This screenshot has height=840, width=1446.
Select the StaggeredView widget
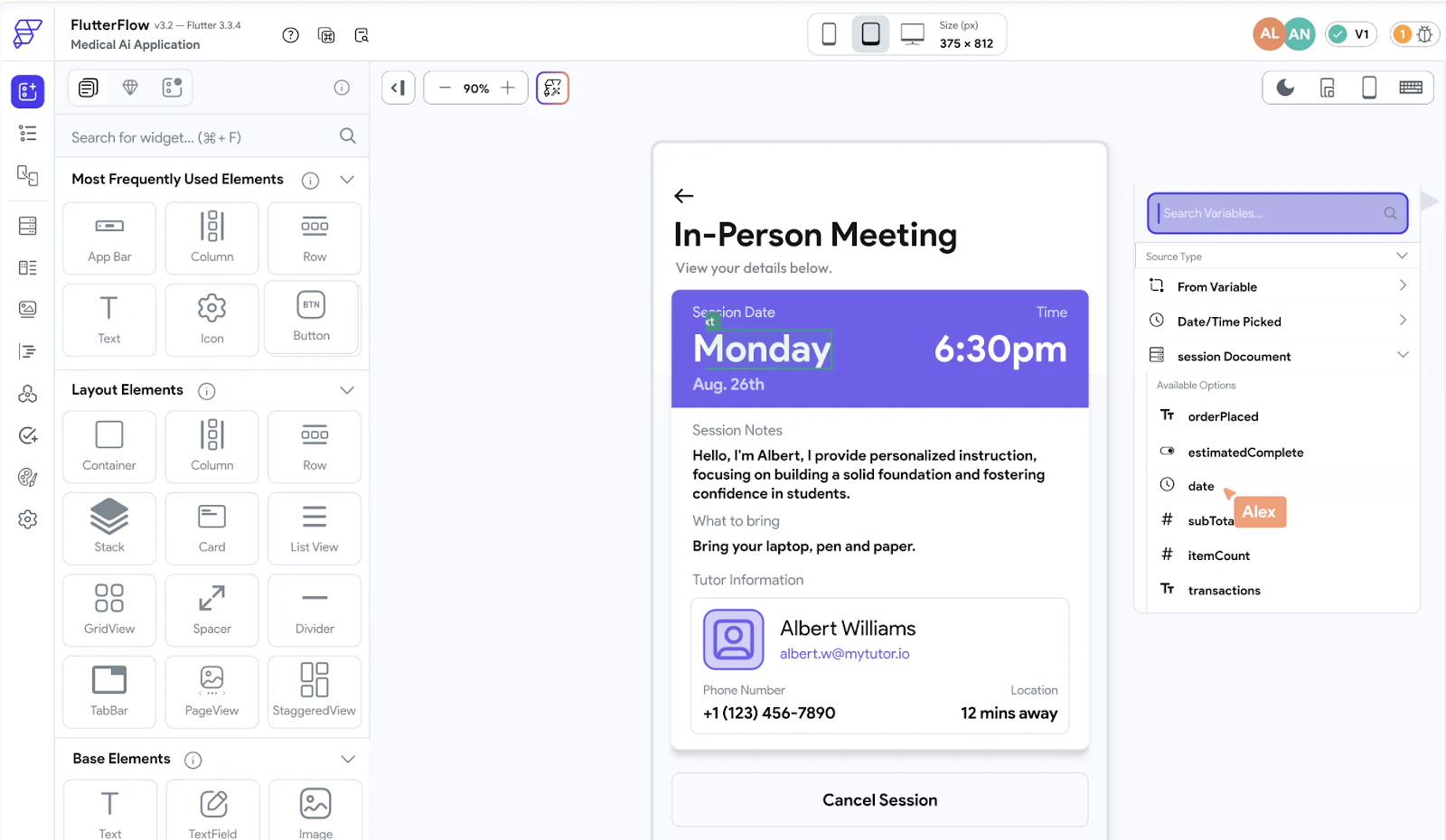point(315,692)
